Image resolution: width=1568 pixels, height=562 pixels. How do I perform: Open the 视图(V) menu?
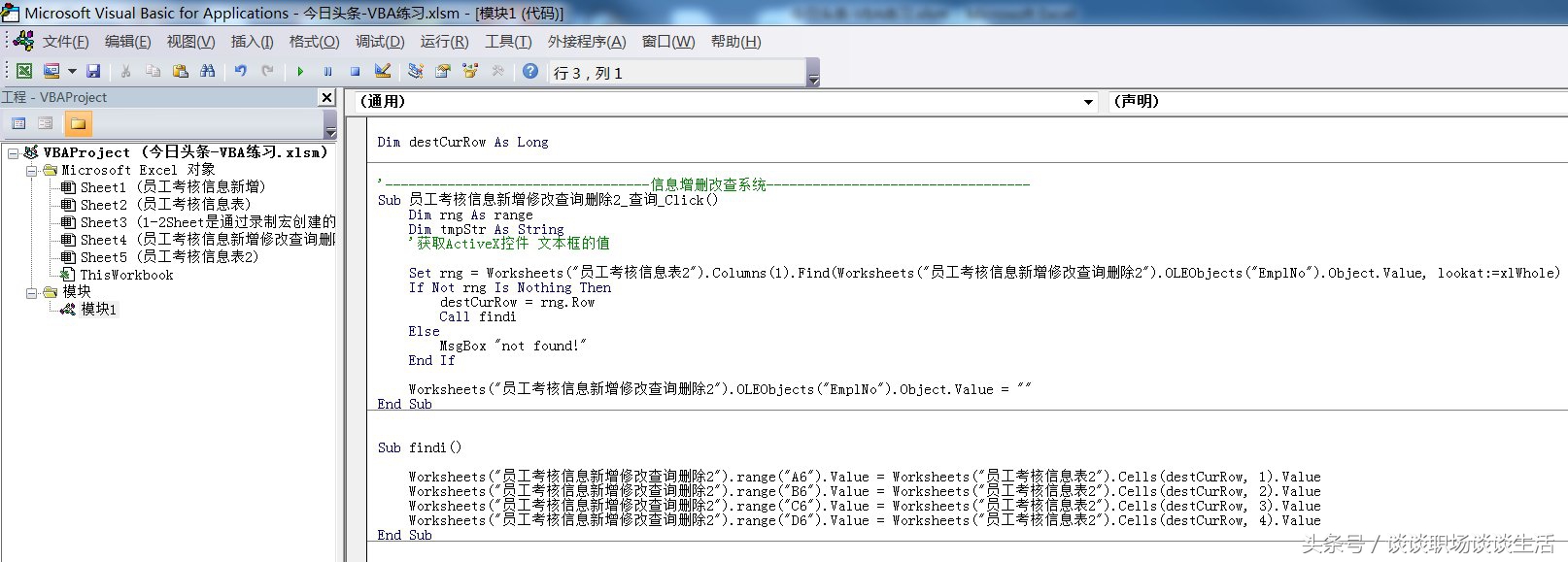[x=190, y=41]
